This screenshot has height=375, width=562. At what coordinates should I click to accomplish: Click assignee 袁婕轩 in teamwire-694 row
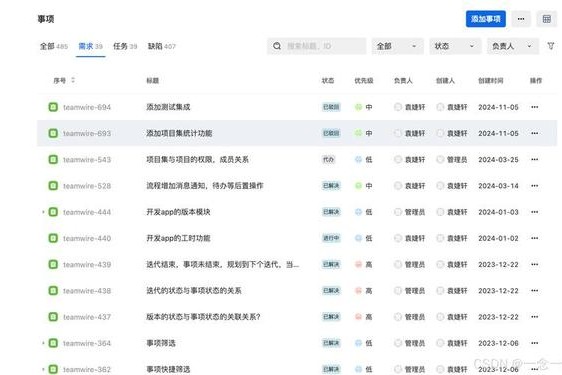coord(410,107)
